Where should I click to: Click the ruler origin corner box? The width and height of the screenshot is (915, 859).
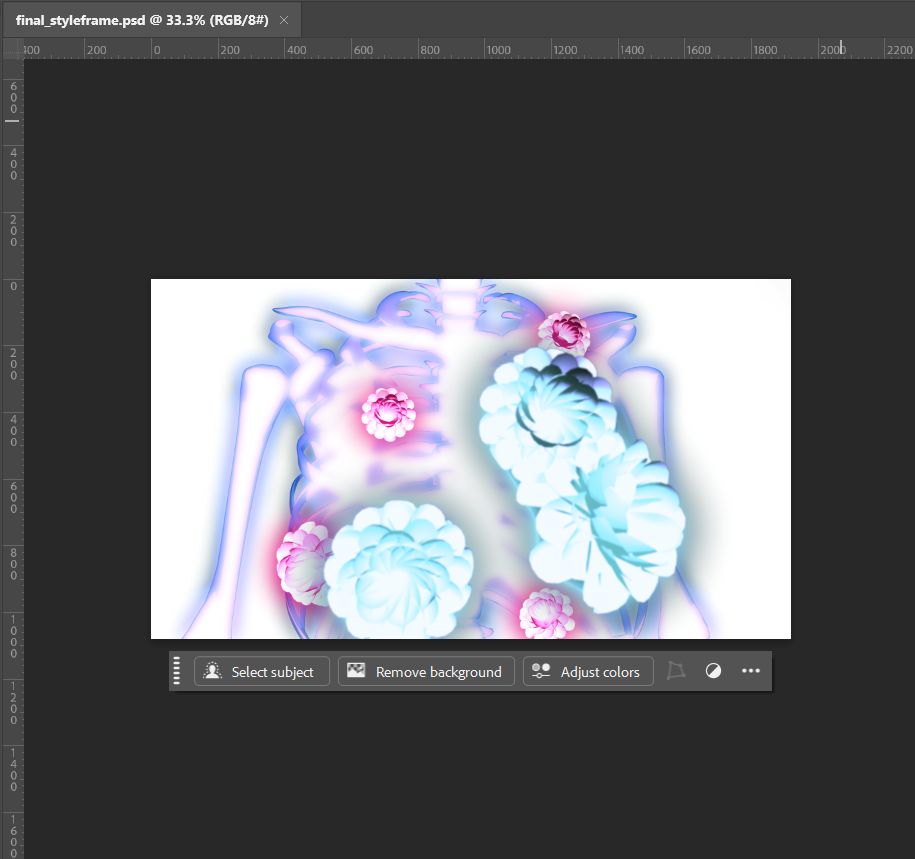(x=11, y=49)
